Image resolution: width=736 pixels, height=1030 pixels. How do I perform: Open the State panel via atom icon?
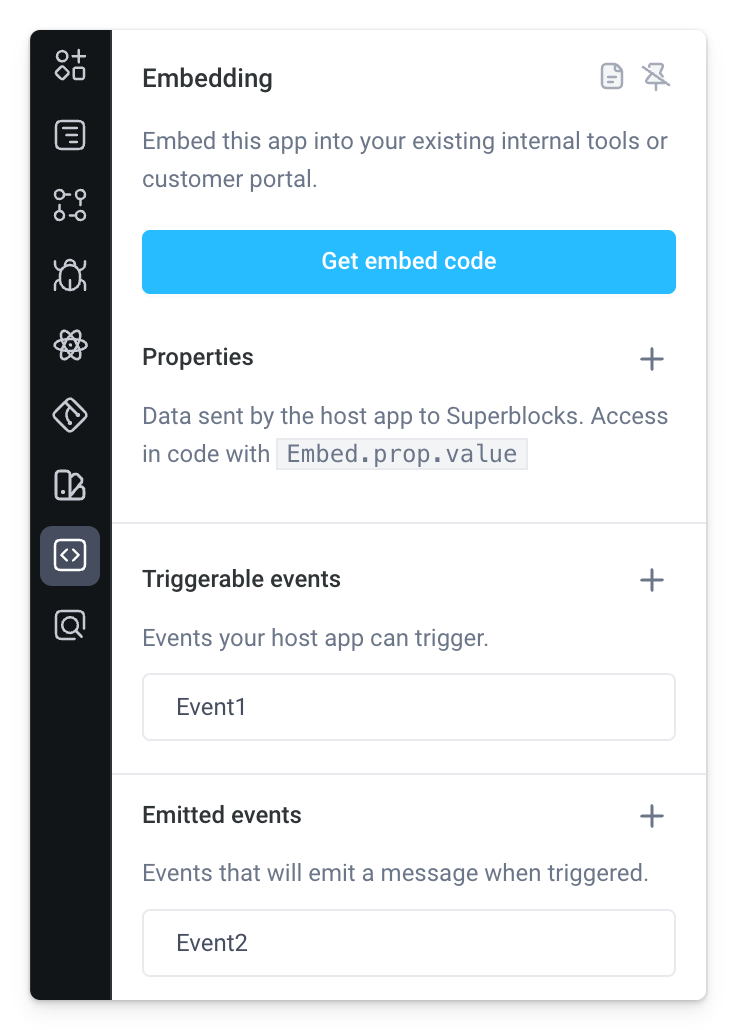[69, 345]
